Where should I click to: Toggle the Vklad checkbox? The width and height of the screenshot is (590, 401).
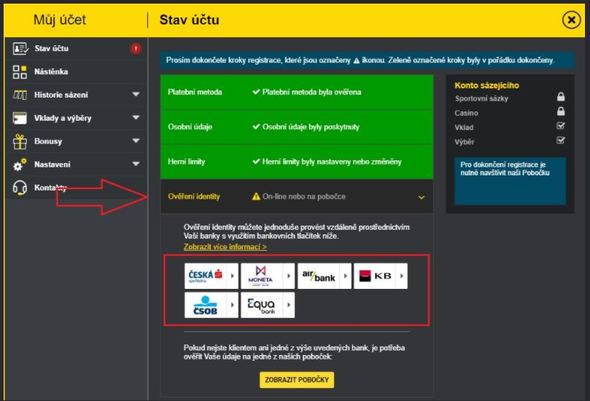point(561,126)
